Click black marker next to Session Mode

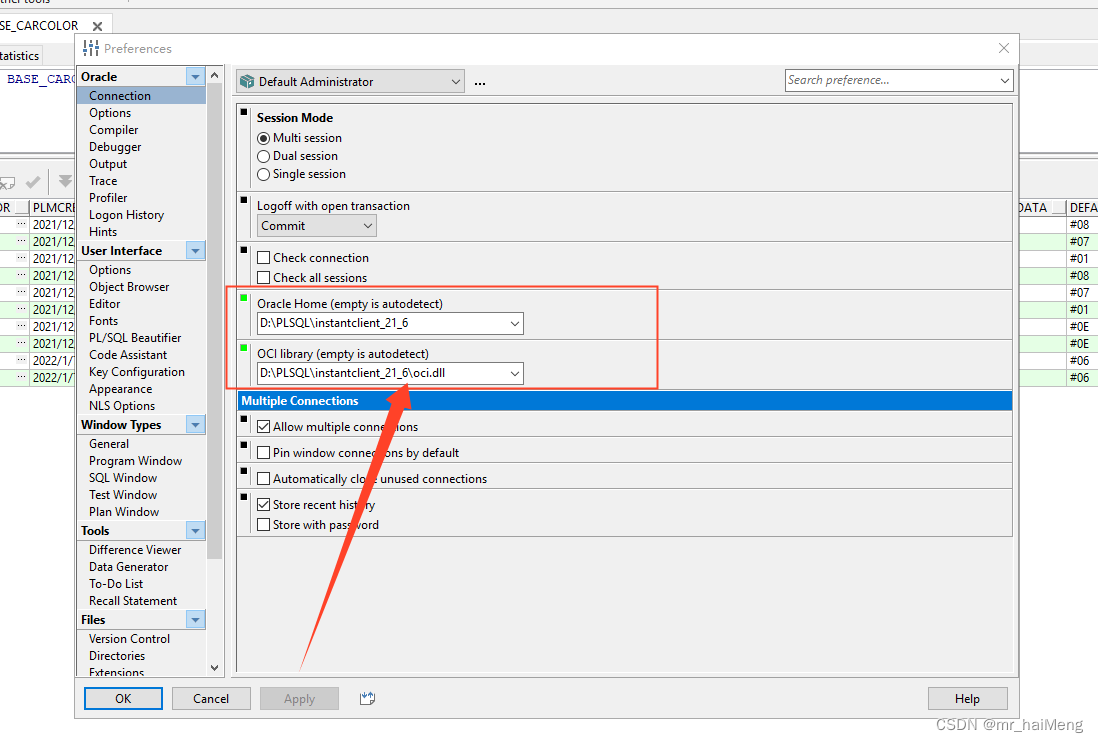[244, 111]
